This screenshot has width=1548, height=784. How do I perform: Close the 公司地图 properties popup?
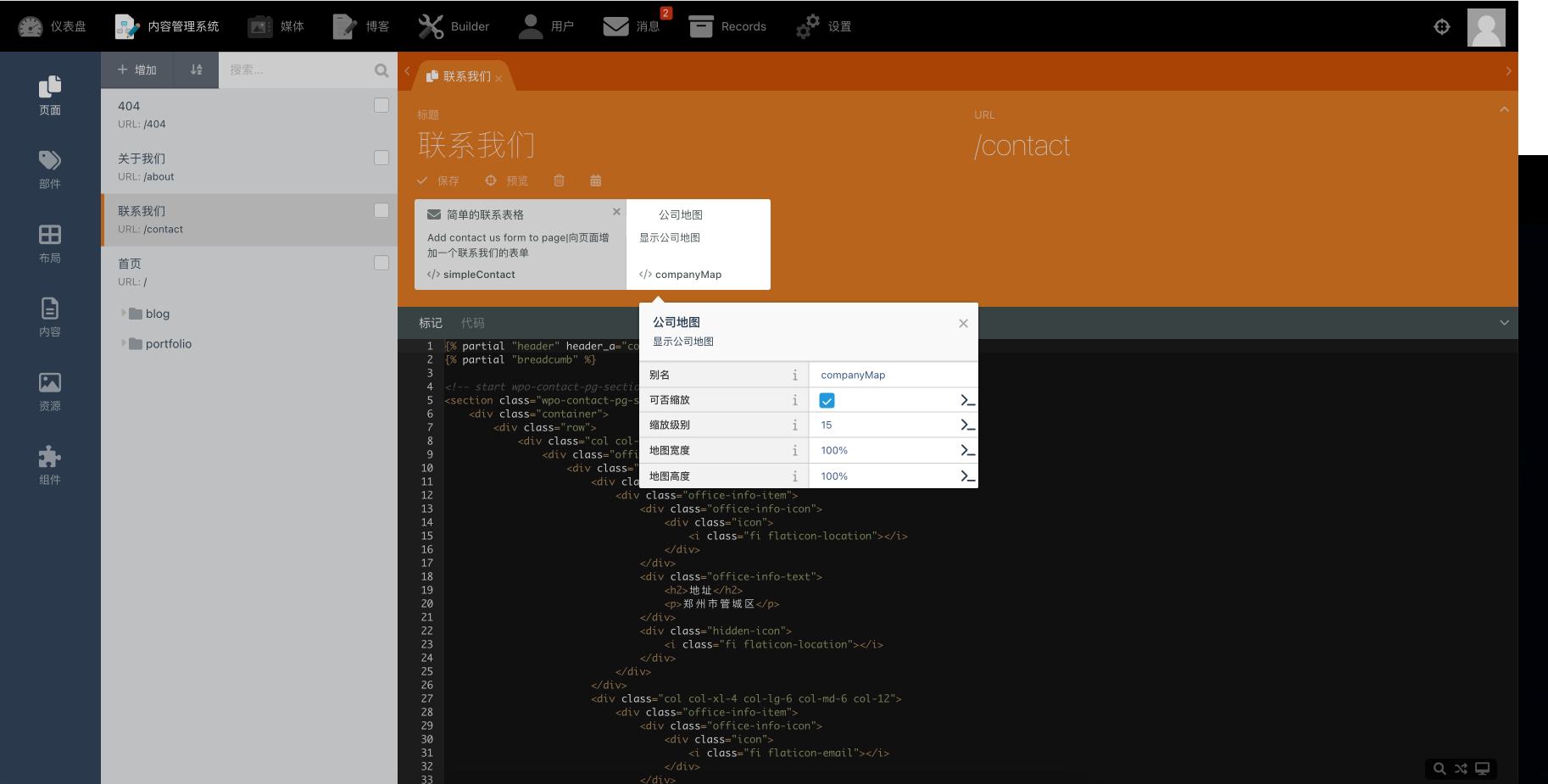click(963, 323)
